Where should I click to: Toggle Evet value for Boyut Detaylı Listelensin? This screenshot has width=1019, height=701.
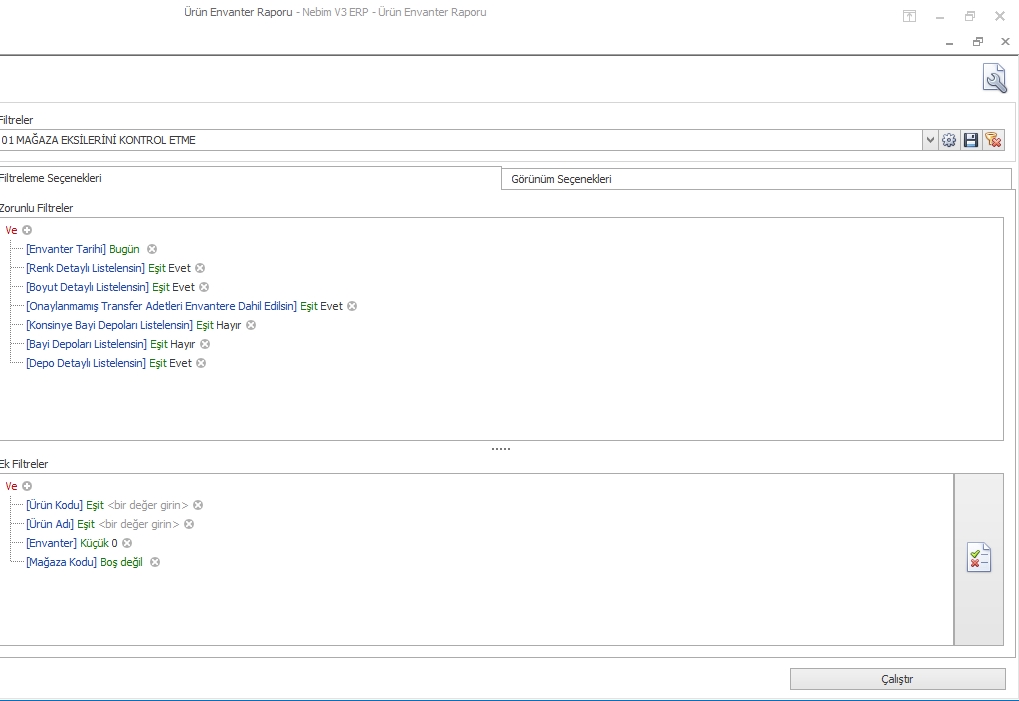coord(183,287)
